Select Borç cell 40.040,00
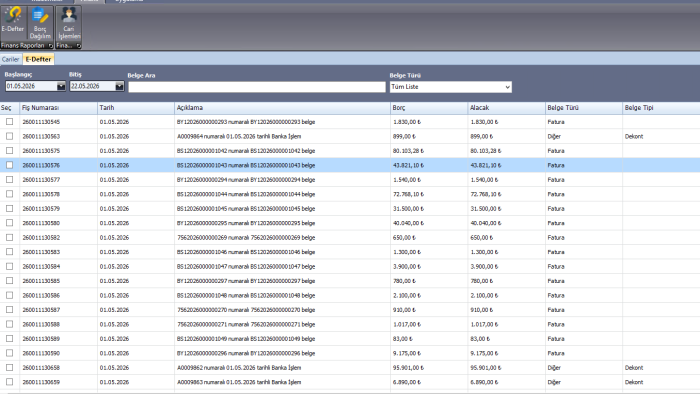Screen dimensions: 700x394 click(429, 223)
